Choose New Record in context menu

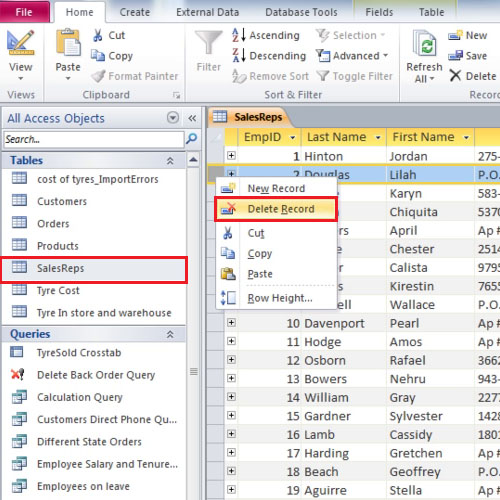tap(276, 188)
